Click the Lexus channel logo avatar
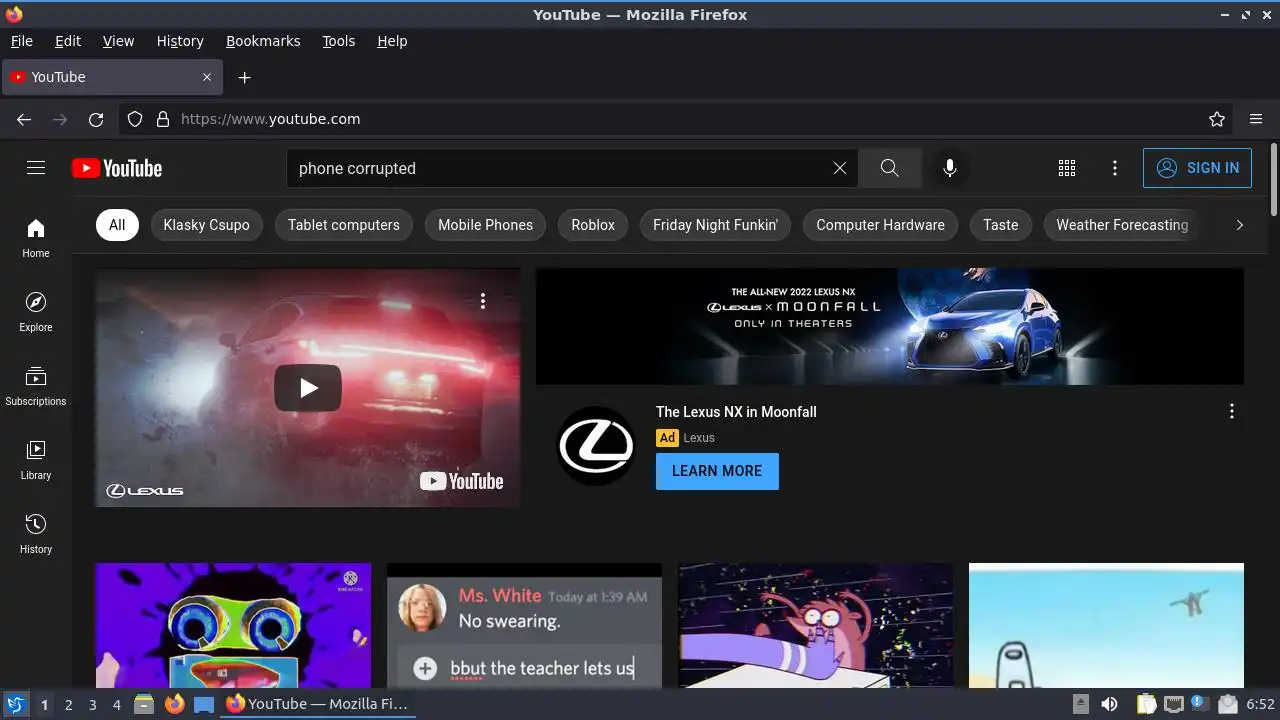This screenshot has height=720, width=1280. (596, 446)
